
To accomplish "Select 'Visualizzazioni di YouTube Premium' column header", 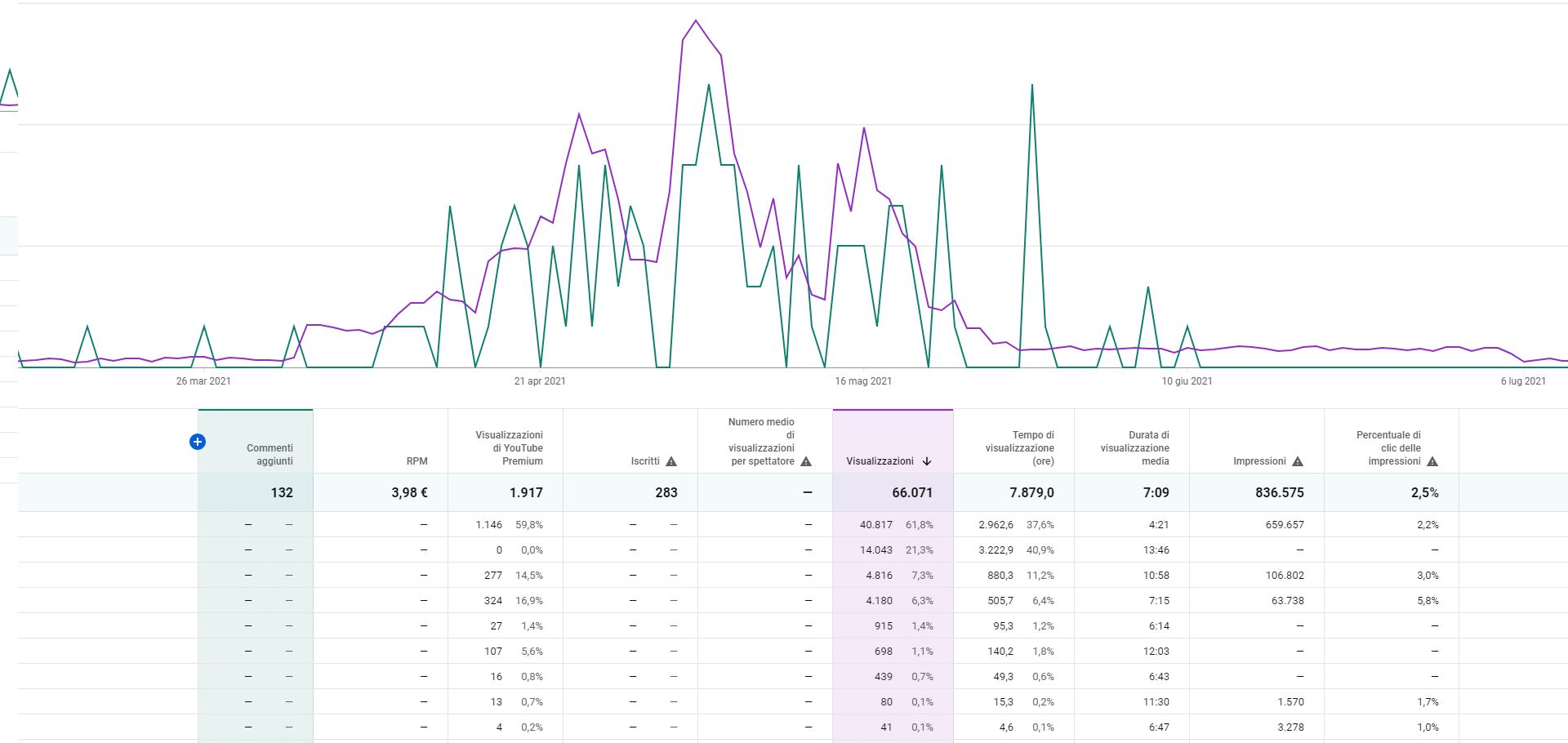I will 509,448.
